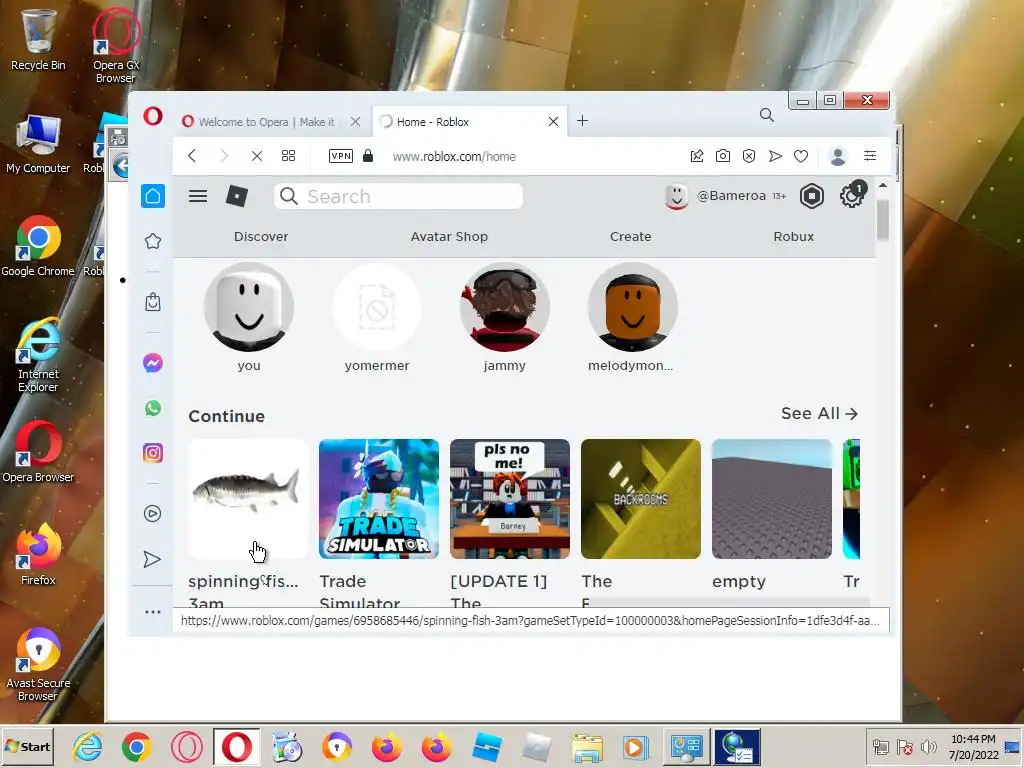Image resolution: width=1024 pixels, height=768 pixels.
Task: Open the taskbar Avast Secure Browser icon
Action: tap(337, 747)
